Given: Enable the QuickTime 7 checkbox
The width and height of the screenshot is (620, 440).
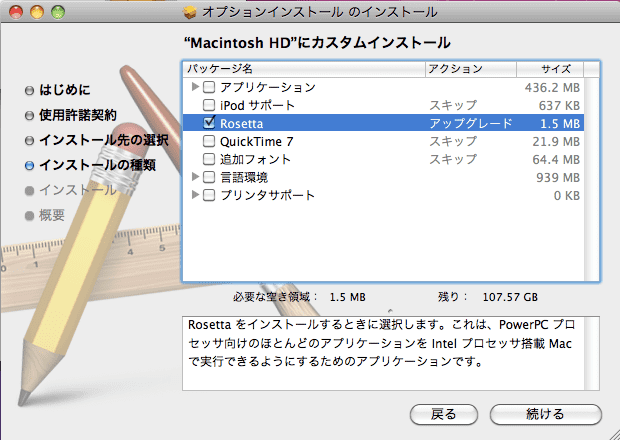Looking at the screenshot, I should coord(209,141).
